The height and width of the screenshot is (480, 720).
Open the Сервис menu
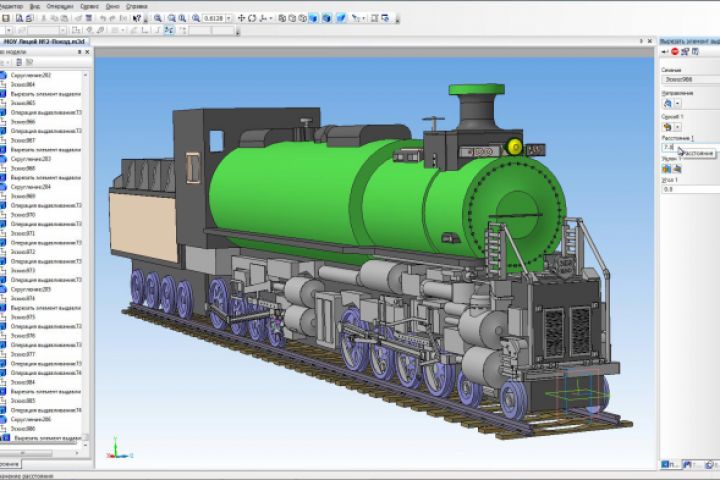pyautogui.click(x=89, y=6)
